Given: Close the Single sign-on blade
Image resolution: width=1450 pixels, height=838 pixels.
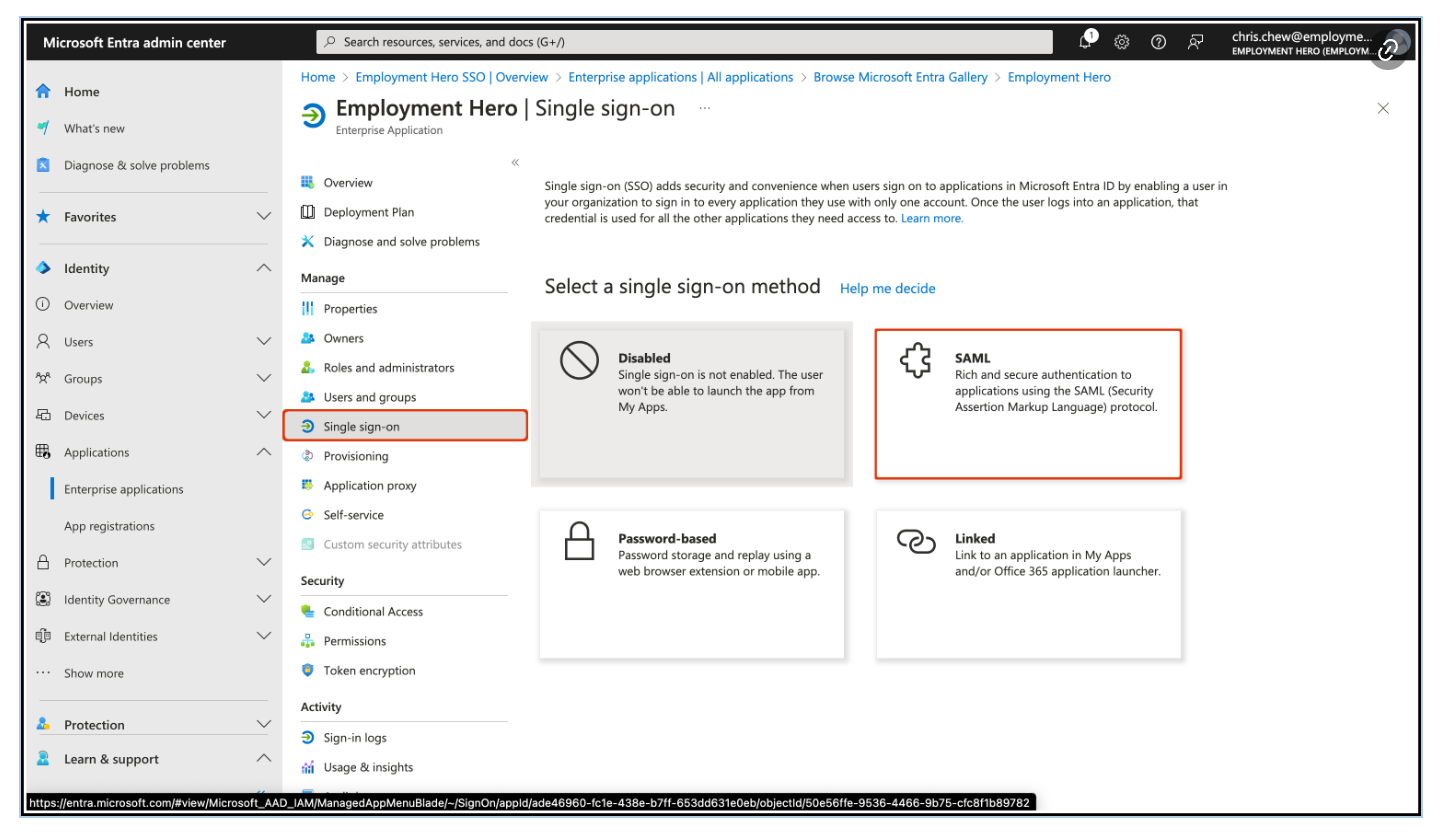Looking at the screenshot, I should pos(1383,108).
